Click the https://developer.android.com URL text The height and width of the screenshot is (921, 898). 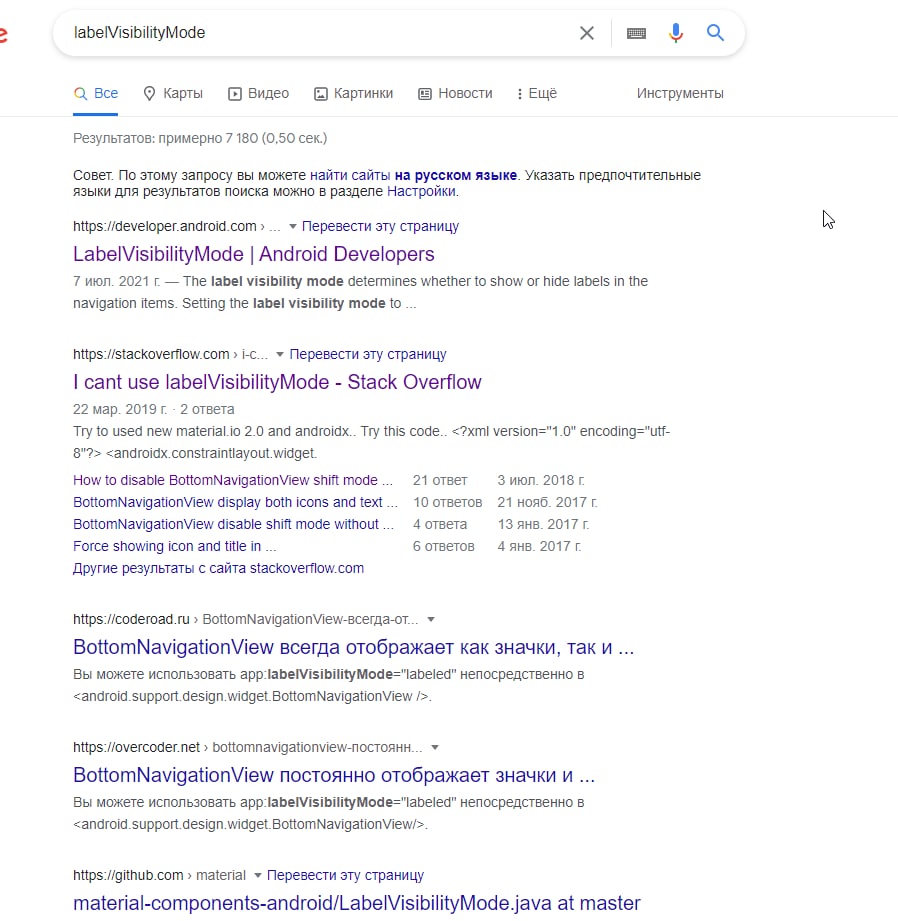pyautogui.click(x=164, y=226)
